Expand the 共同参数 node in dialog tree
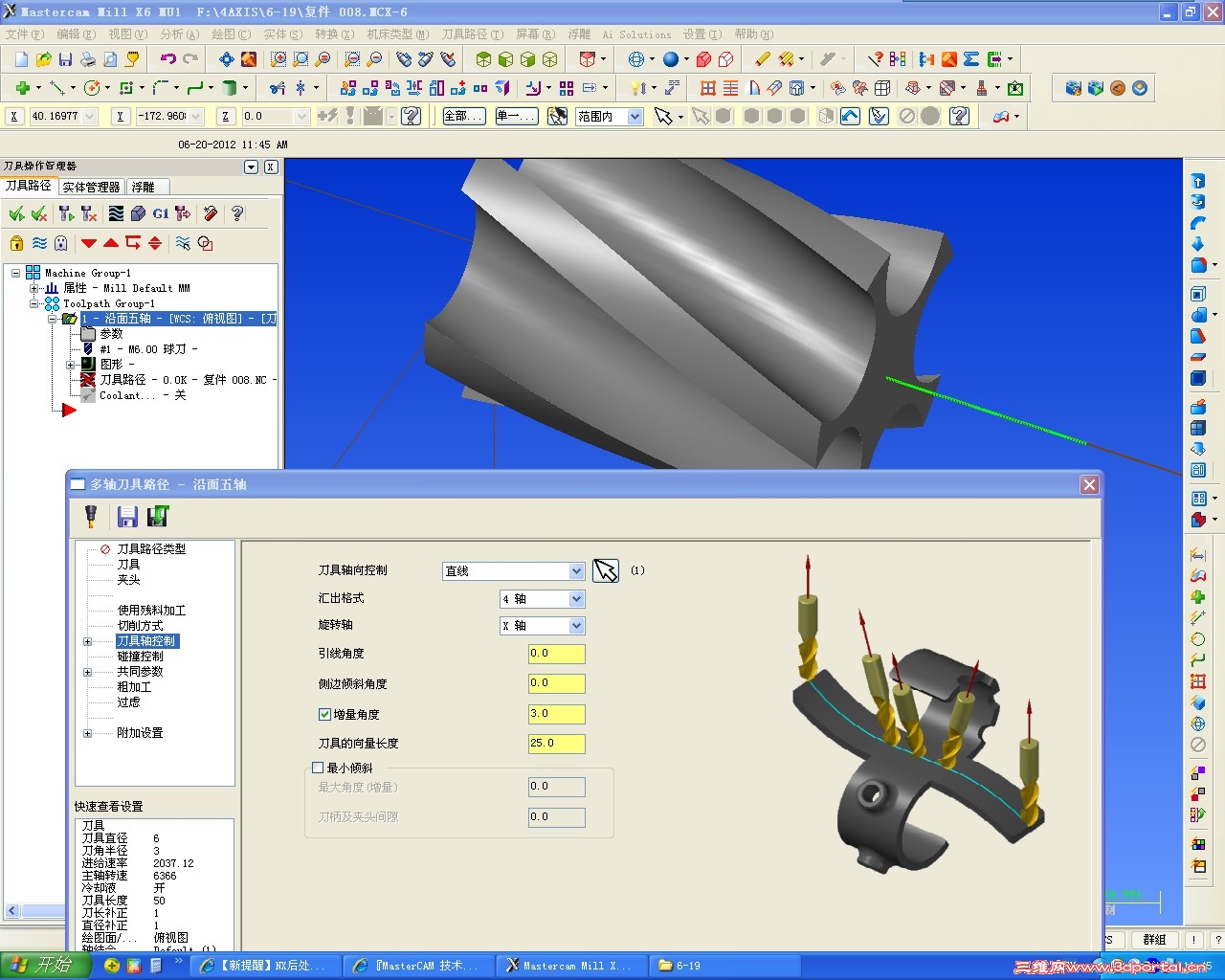This screenshot has width=1225, height=980. pos(88,672)
